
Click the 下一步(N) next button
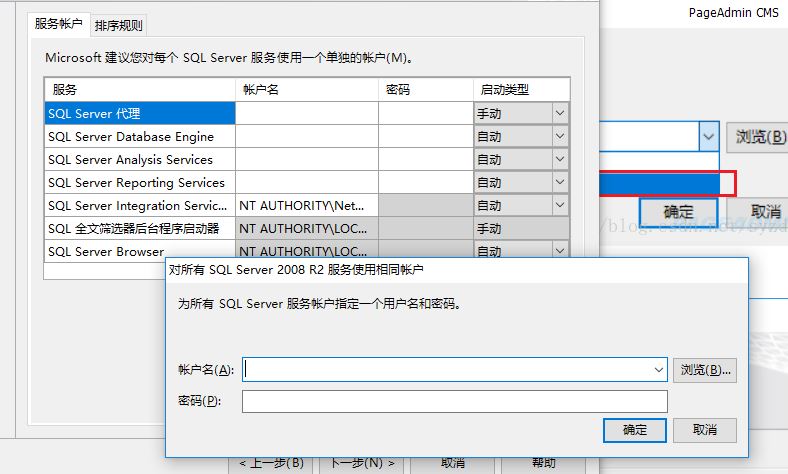pos(362,463)
